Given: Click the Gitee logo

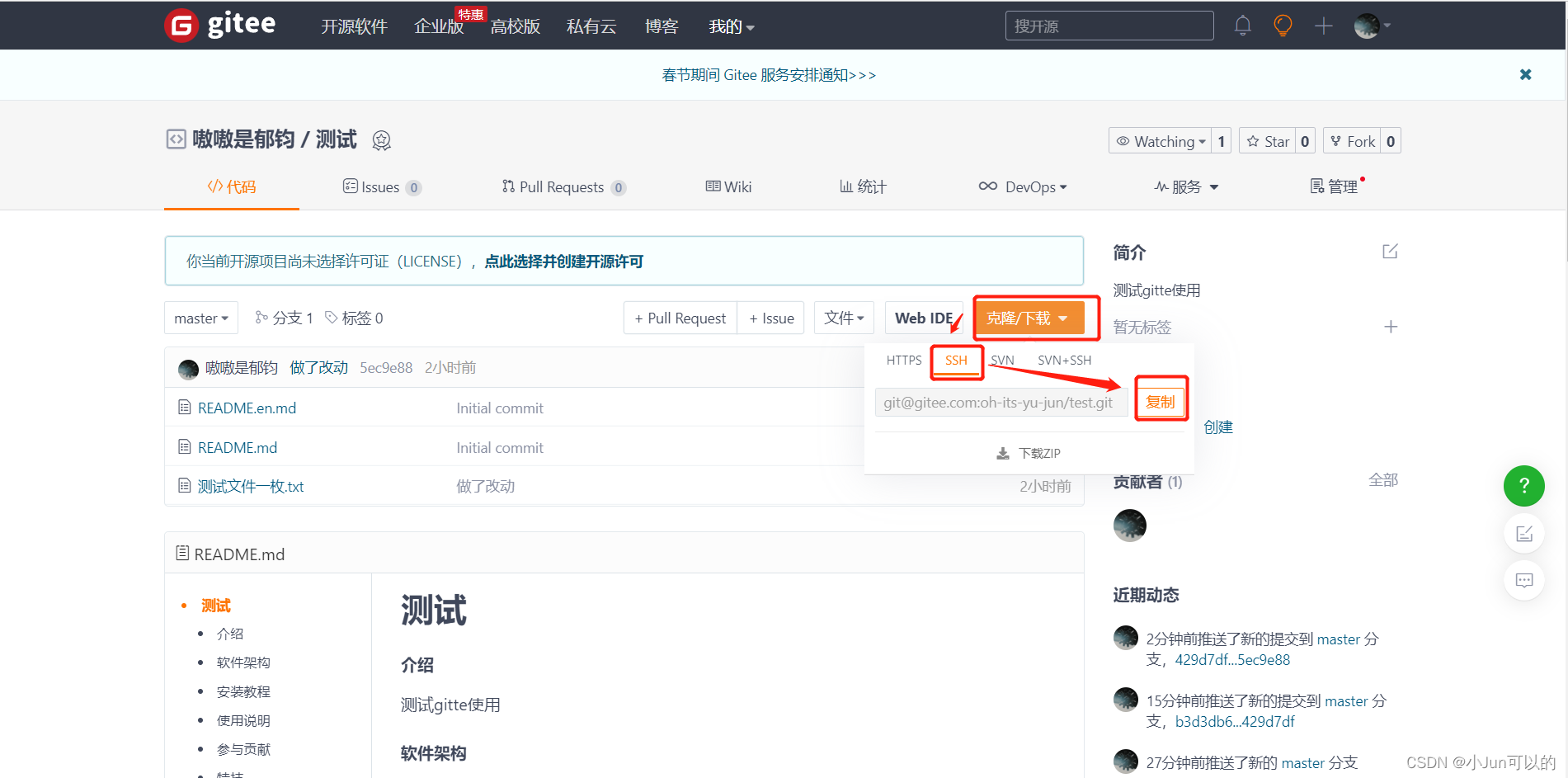Looking at the screenshot, I should click(220, 25).
